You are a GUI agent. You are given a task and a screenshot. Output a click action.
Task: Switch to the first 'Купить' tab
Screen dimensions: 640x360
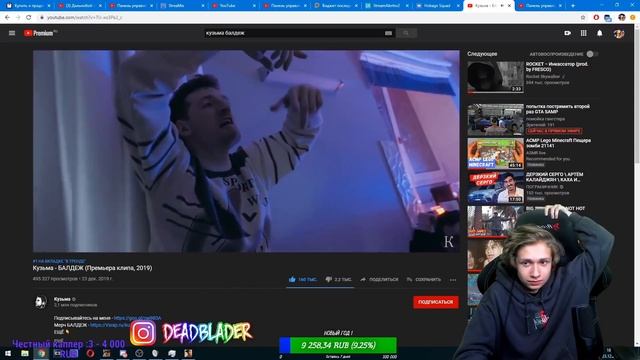pos(28,6)
